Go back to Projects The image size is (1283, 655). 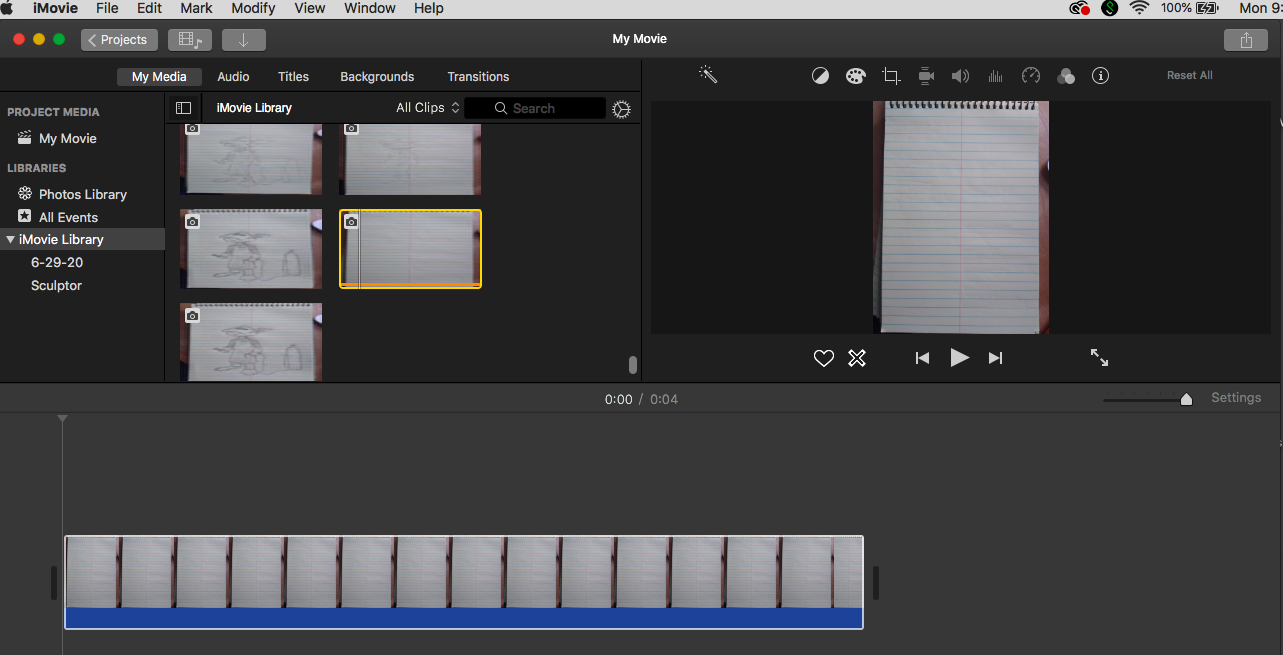[119, 40]
